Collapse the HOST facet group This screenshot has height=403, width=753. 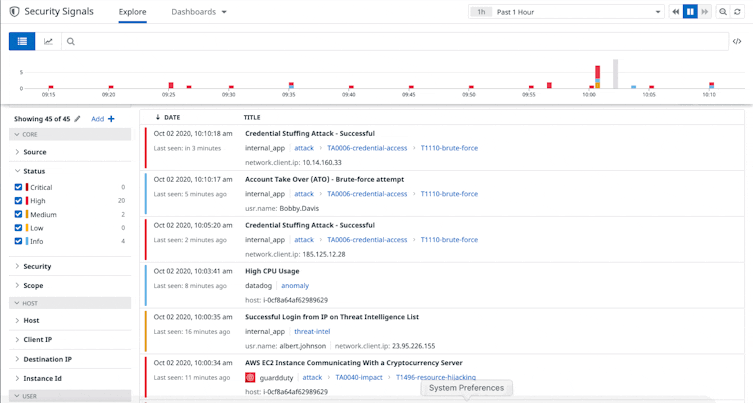coord(70,303)
